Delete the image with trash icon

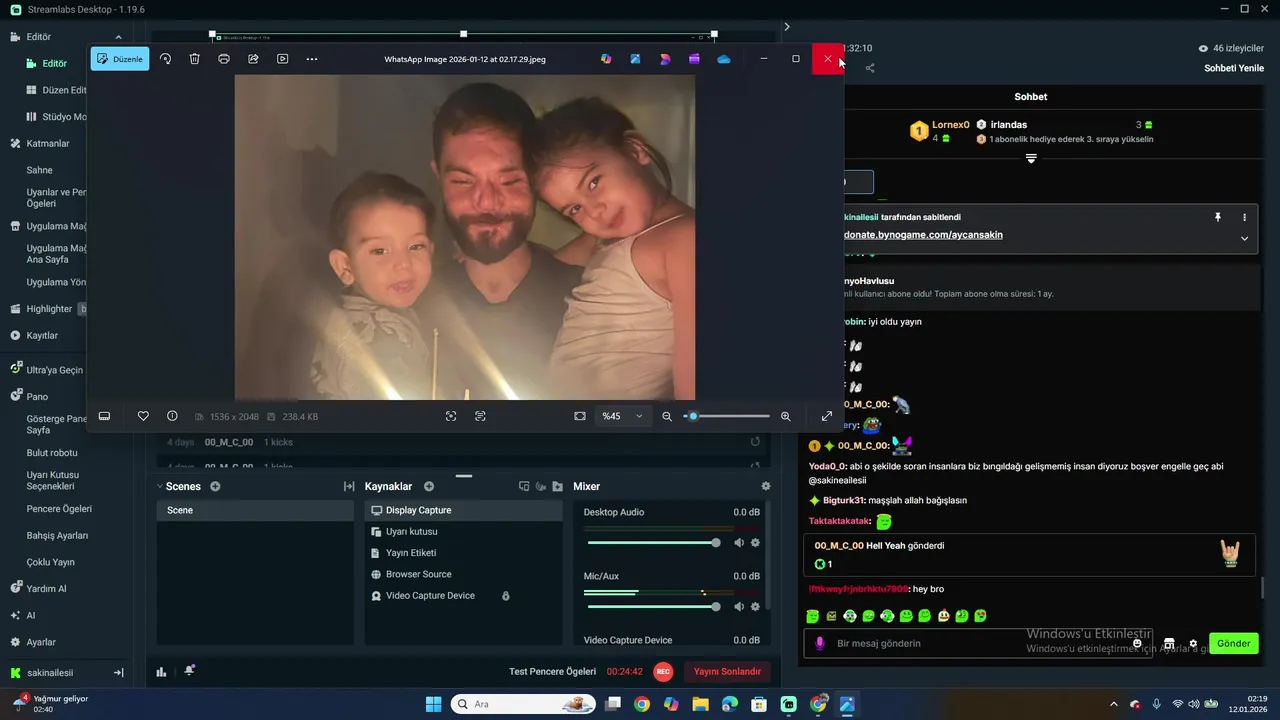tap(195, 59)
